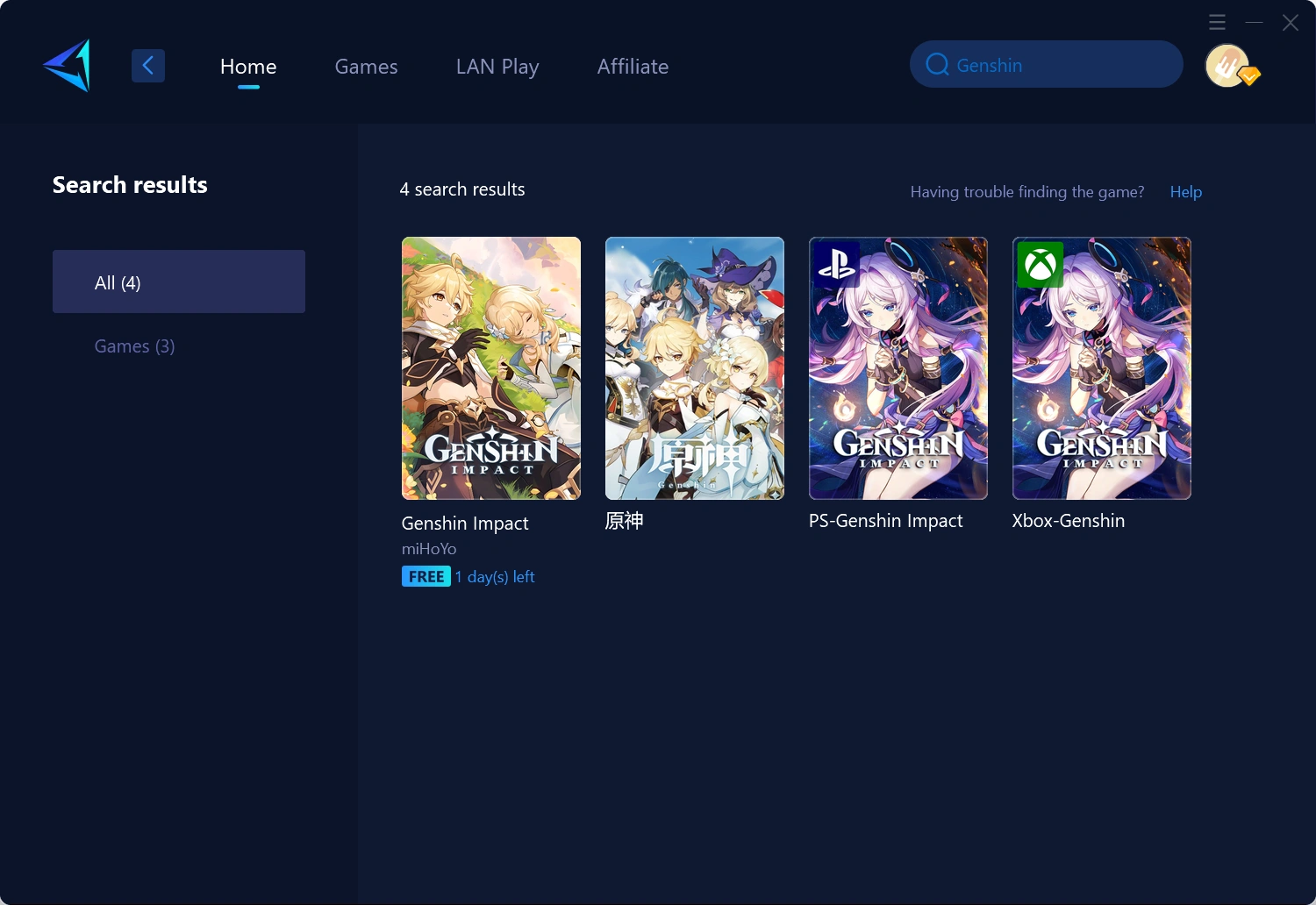Click the 原神 title label
Screen dimensions: 1316x905
(x=625, y=521)
